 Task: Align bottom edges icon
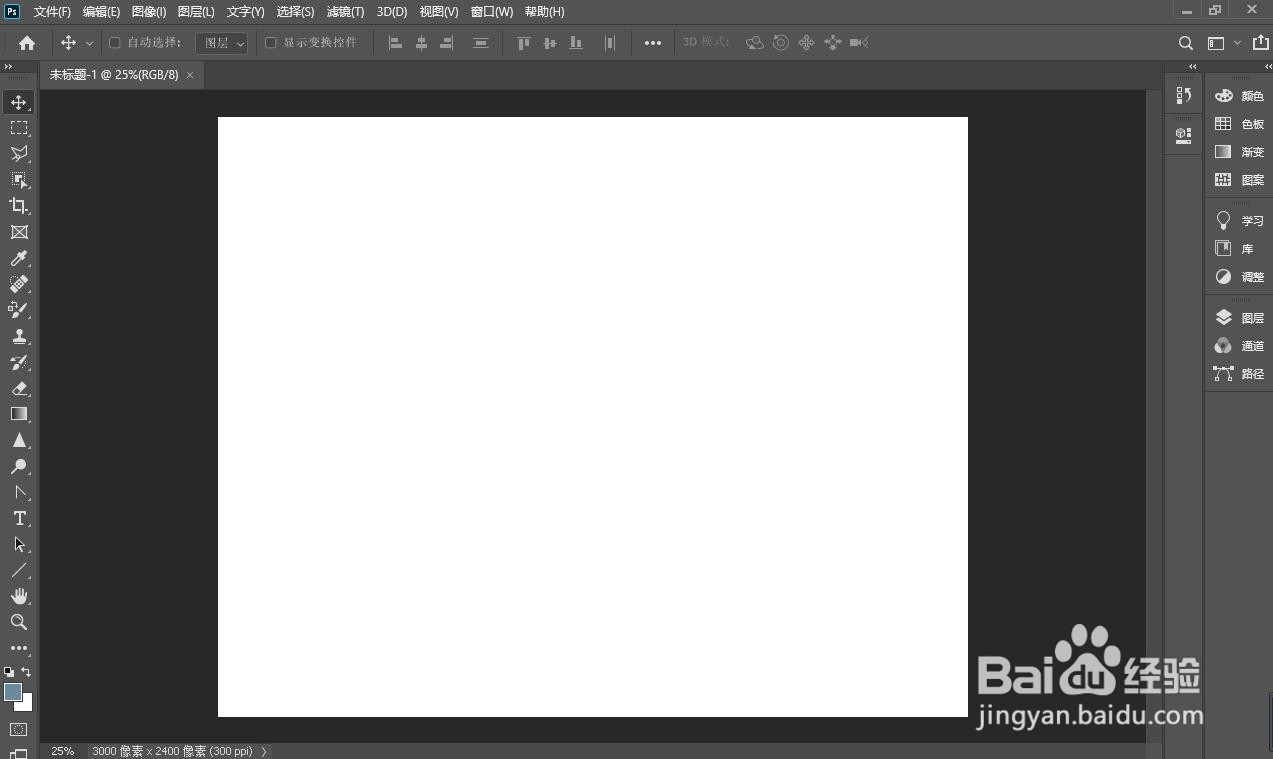(x=576, y=43)
